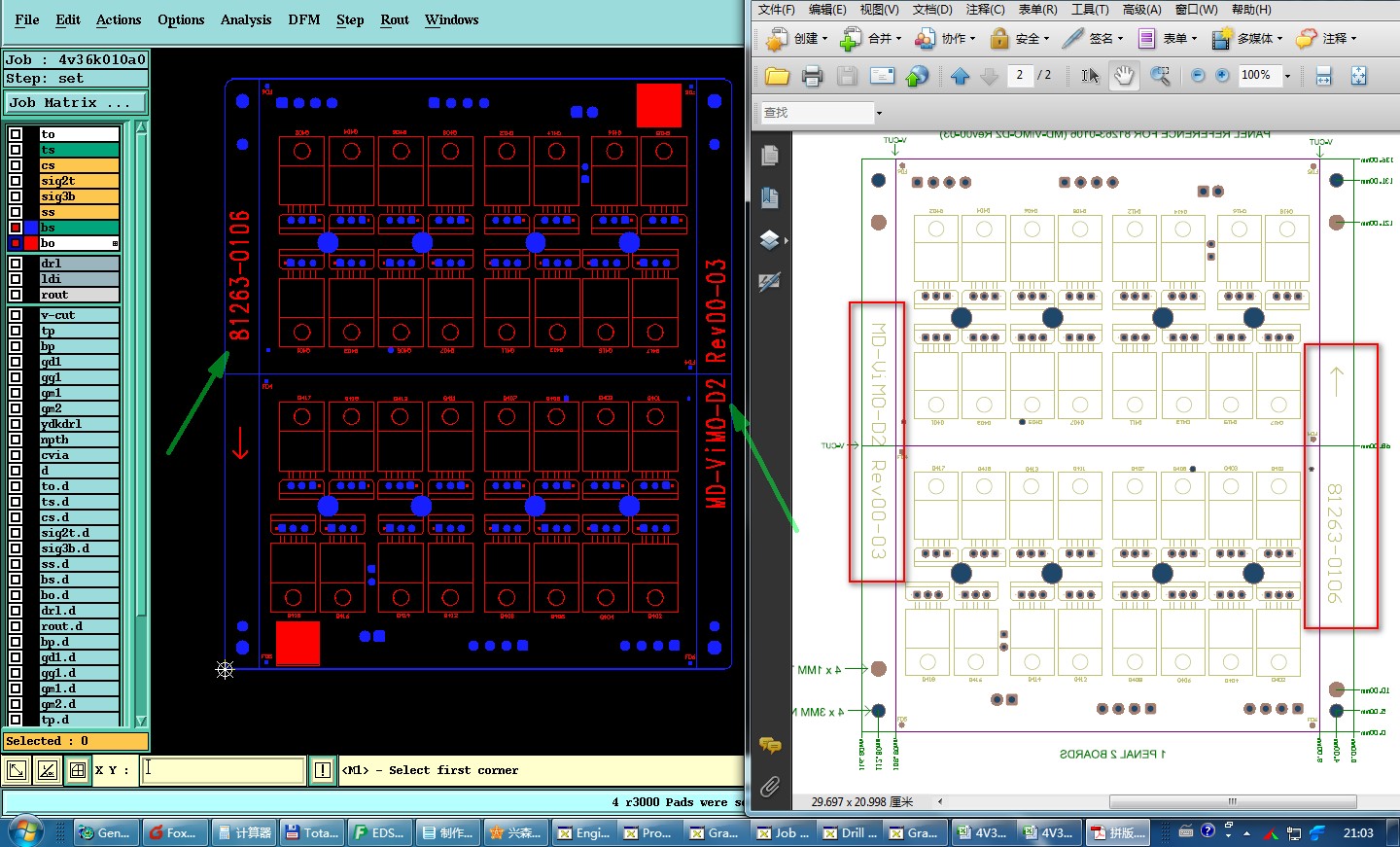Open the Actions menu

point(119,19)
